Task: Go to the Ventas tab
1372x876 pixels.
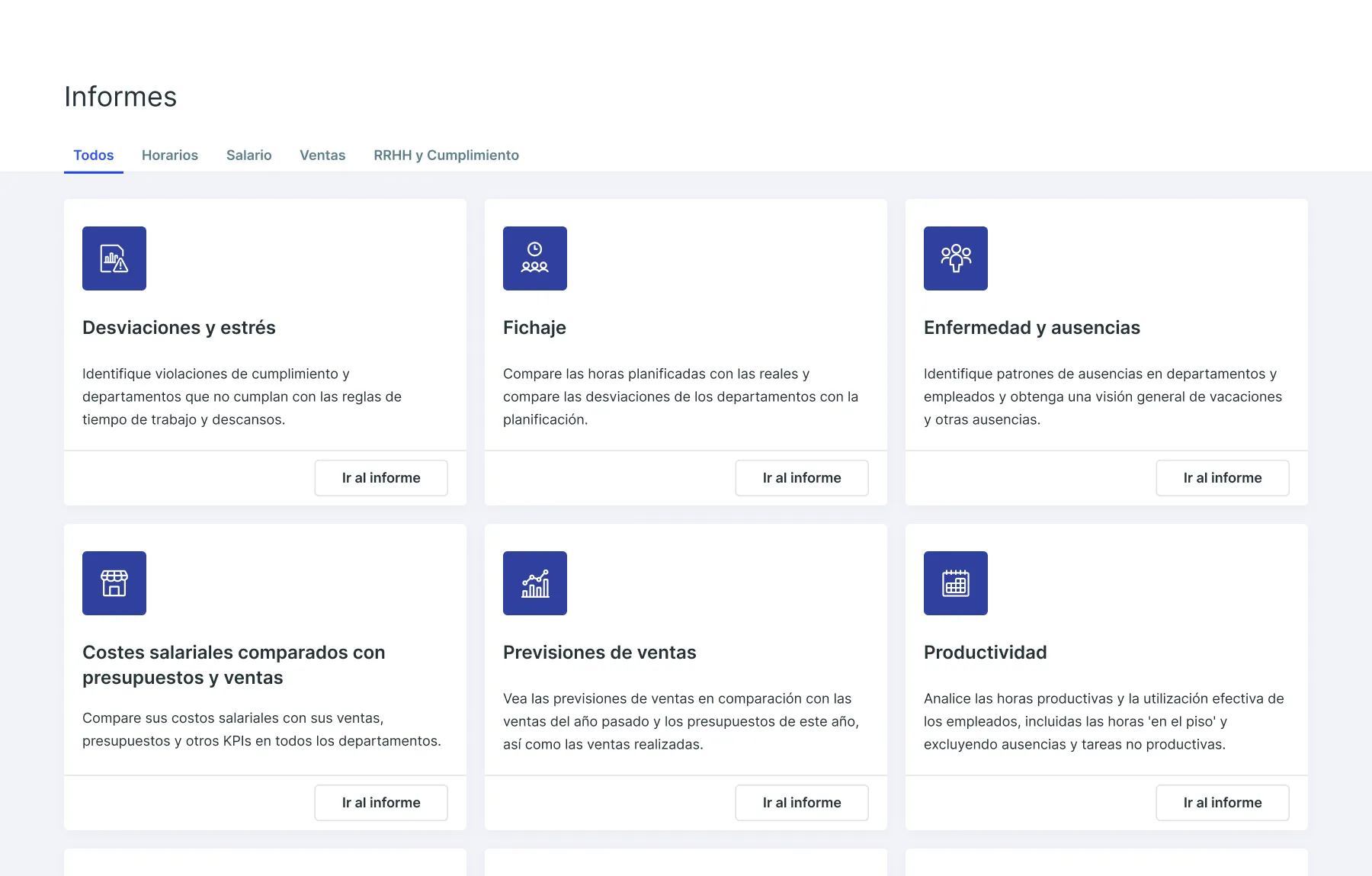Action: point(322,156)
